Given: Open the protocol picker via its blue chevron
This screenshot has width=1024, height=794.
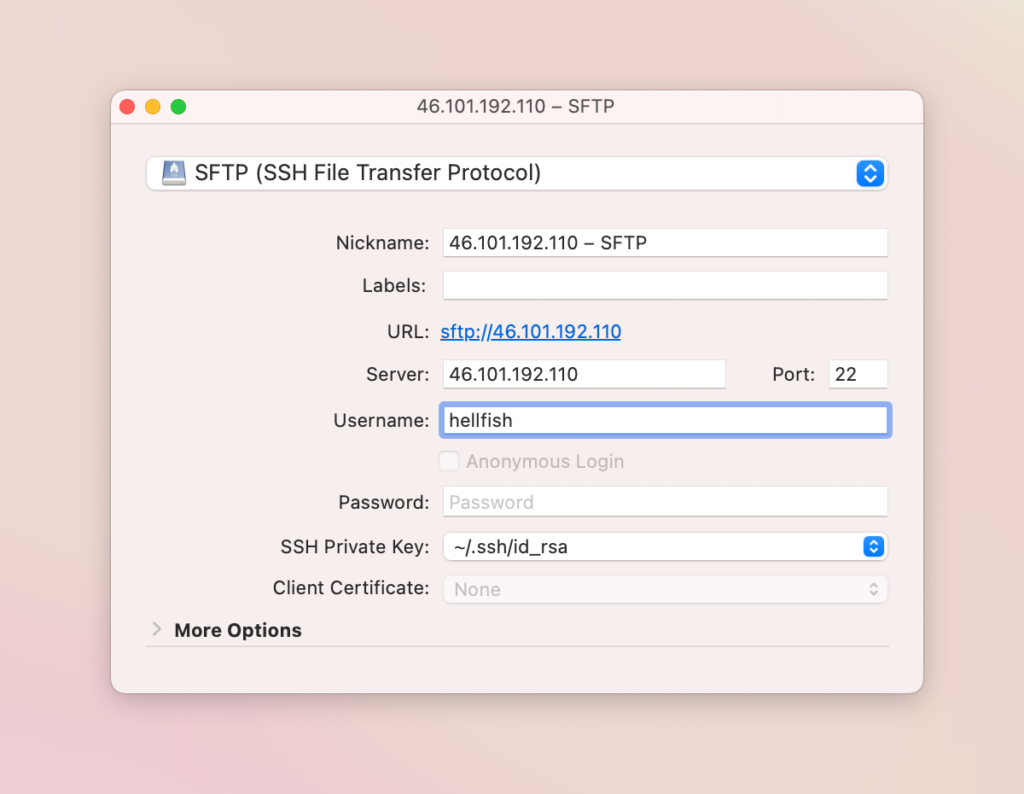Looking at the screenshot, I should point(869,173).
